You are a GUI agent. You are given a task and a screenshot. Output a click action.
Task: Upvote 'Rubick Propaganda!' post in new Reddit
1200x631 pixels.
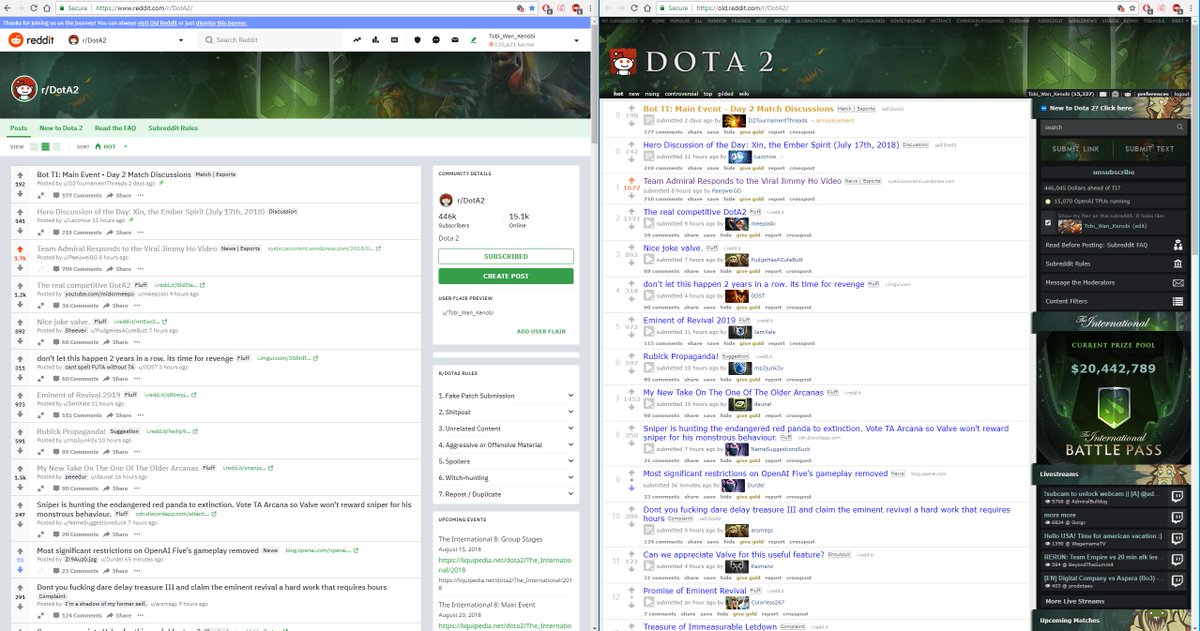[x=20, y=432]
